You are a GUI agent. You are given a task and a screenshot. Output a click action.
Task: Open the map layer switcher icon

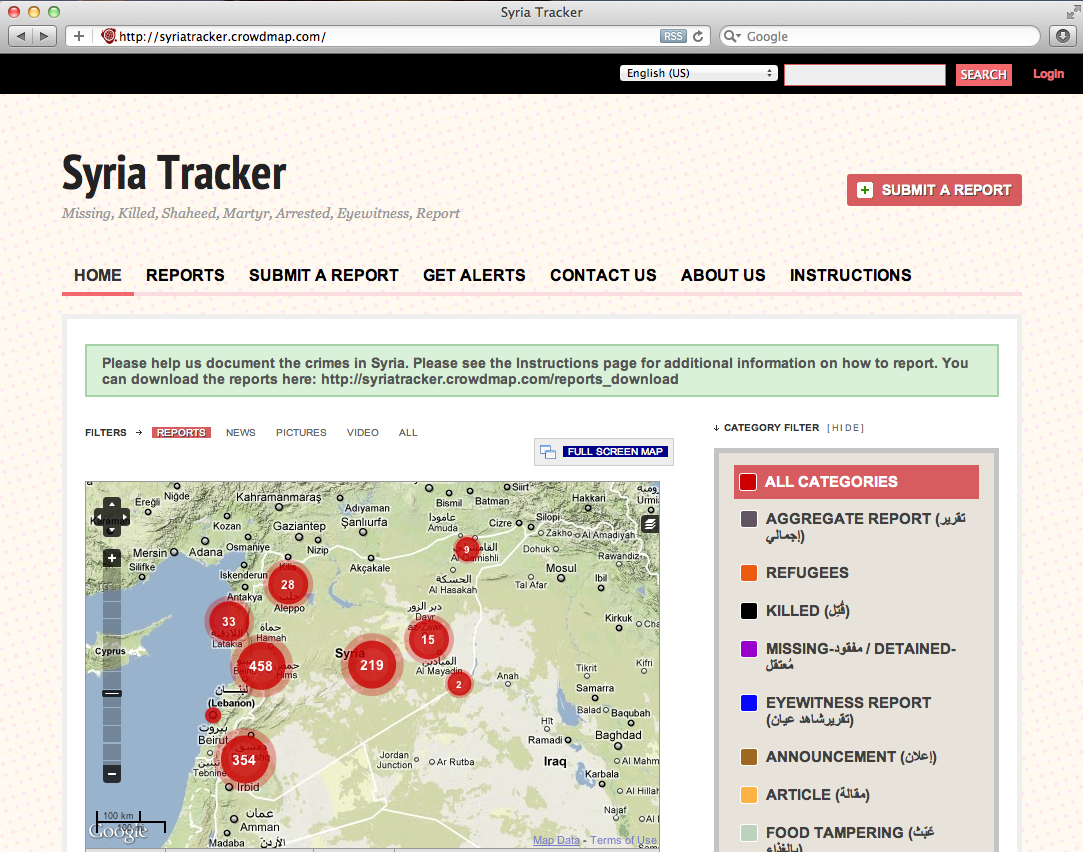[650, 524]
